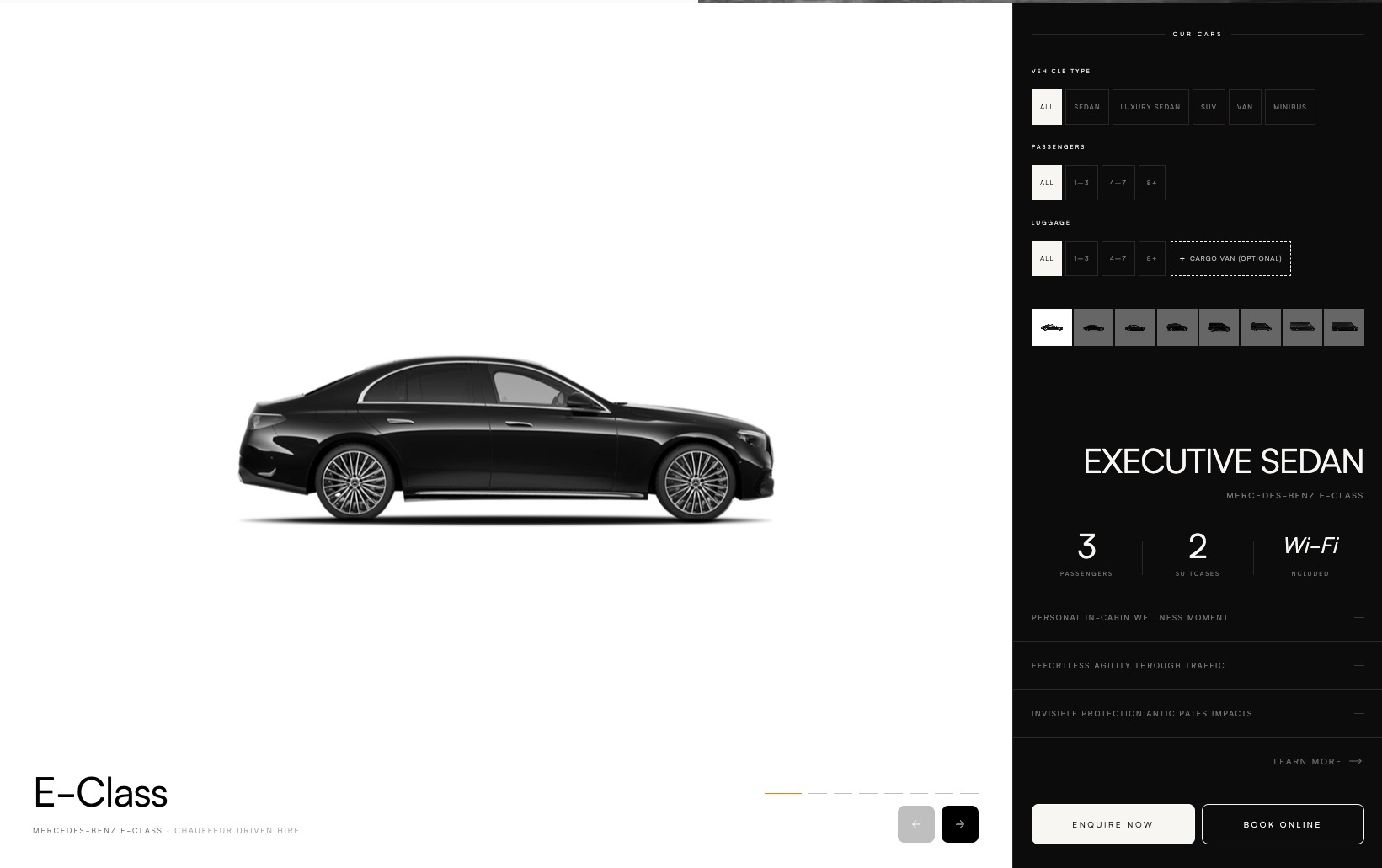
Task: Expand Personal In-Cabin Wellness Moment row
Action: (1197, 618)
